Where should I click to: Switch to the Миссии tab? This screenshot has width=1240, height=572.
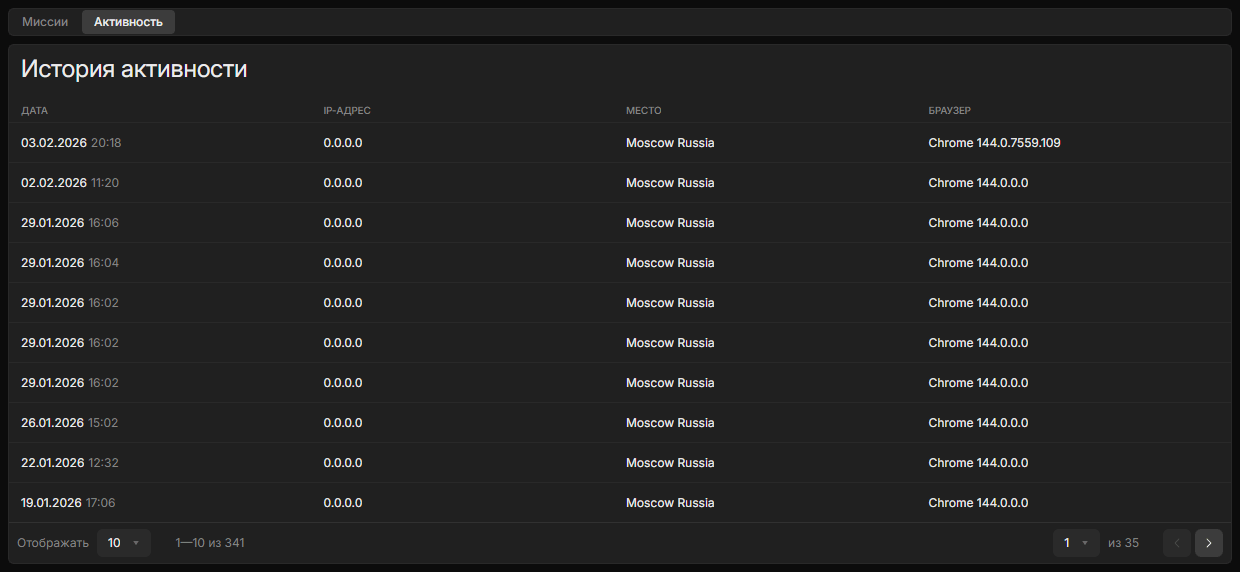click(45, 22)
